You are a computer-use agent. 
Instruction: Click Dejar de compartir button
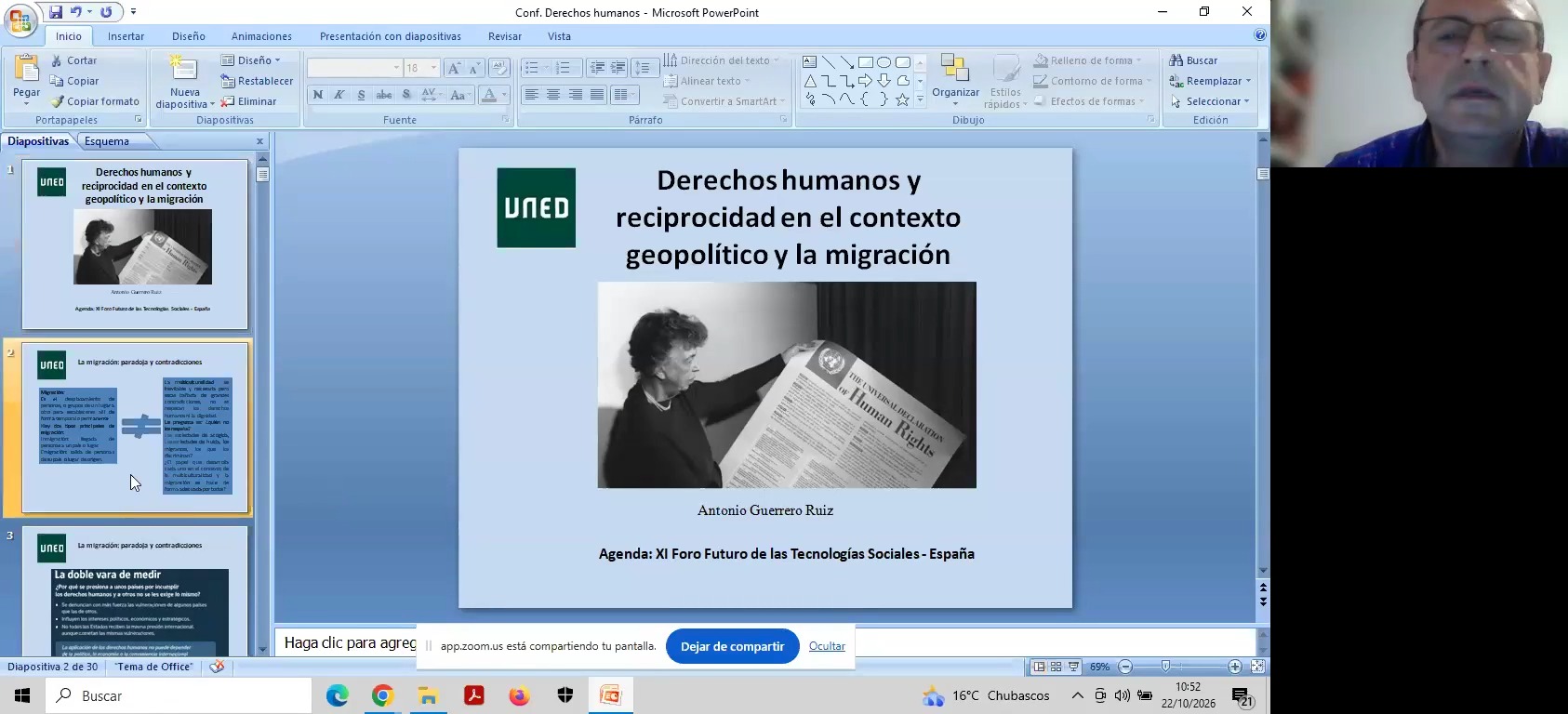pos(733,646)
